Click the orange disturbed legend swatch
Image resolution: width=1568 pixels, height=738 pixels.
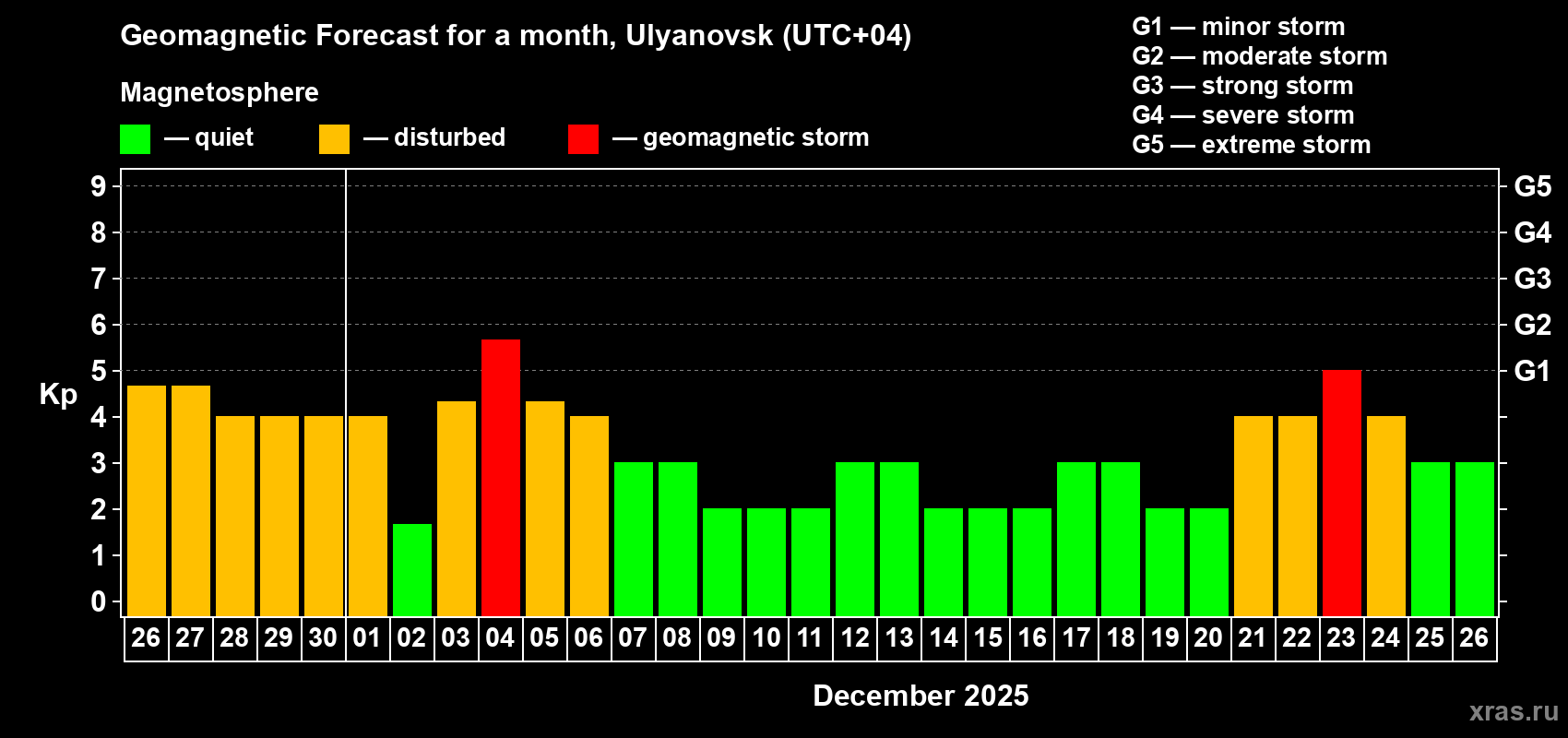(334, 139)
